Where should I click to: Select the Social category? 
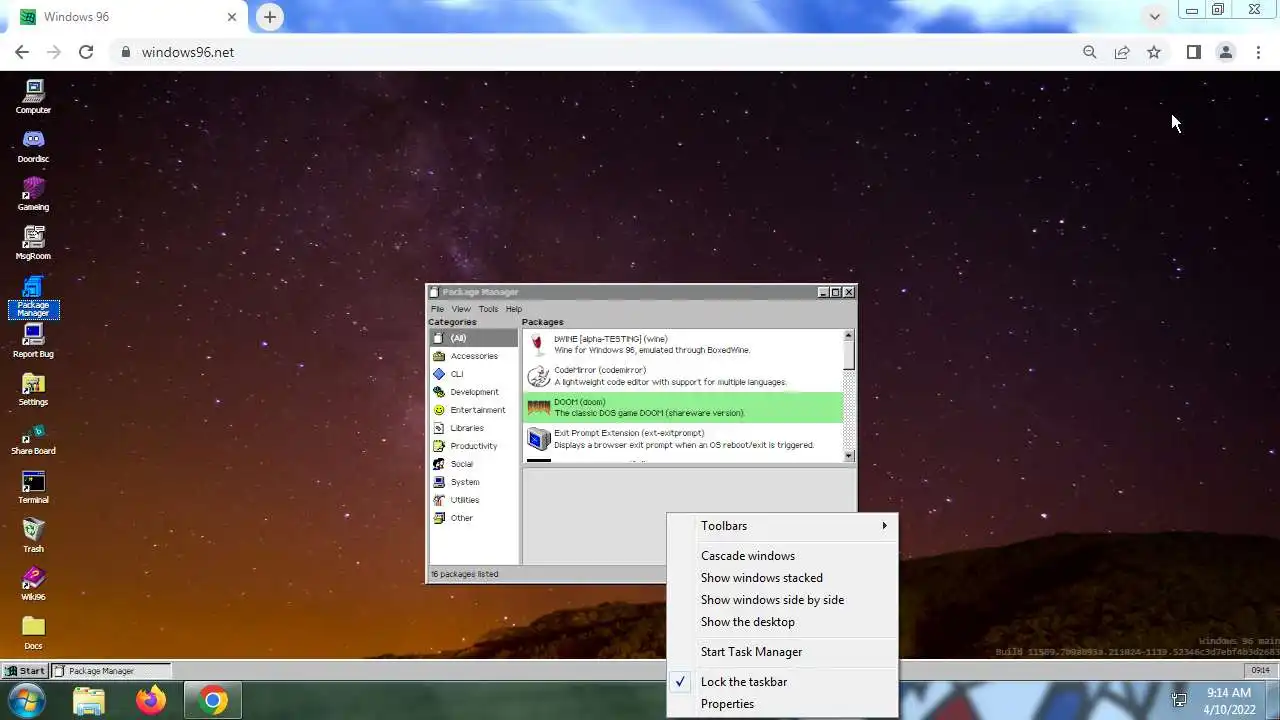tap(474, 464)
